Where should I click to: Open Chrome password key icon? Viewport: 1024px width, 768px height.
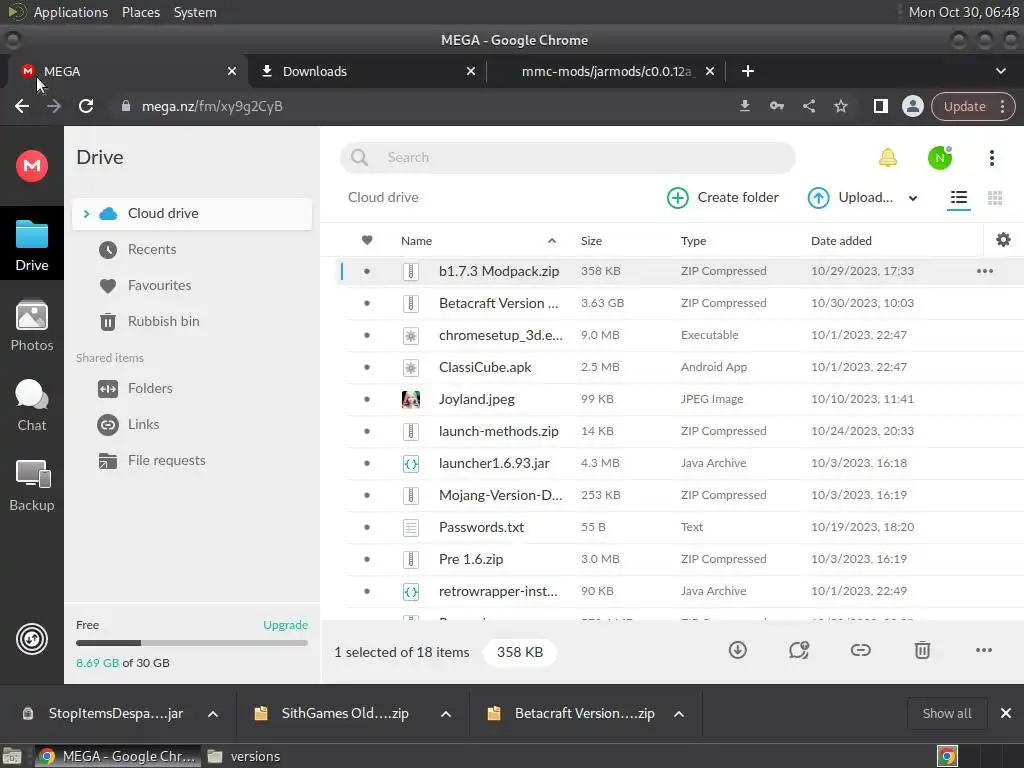point(776,106)
